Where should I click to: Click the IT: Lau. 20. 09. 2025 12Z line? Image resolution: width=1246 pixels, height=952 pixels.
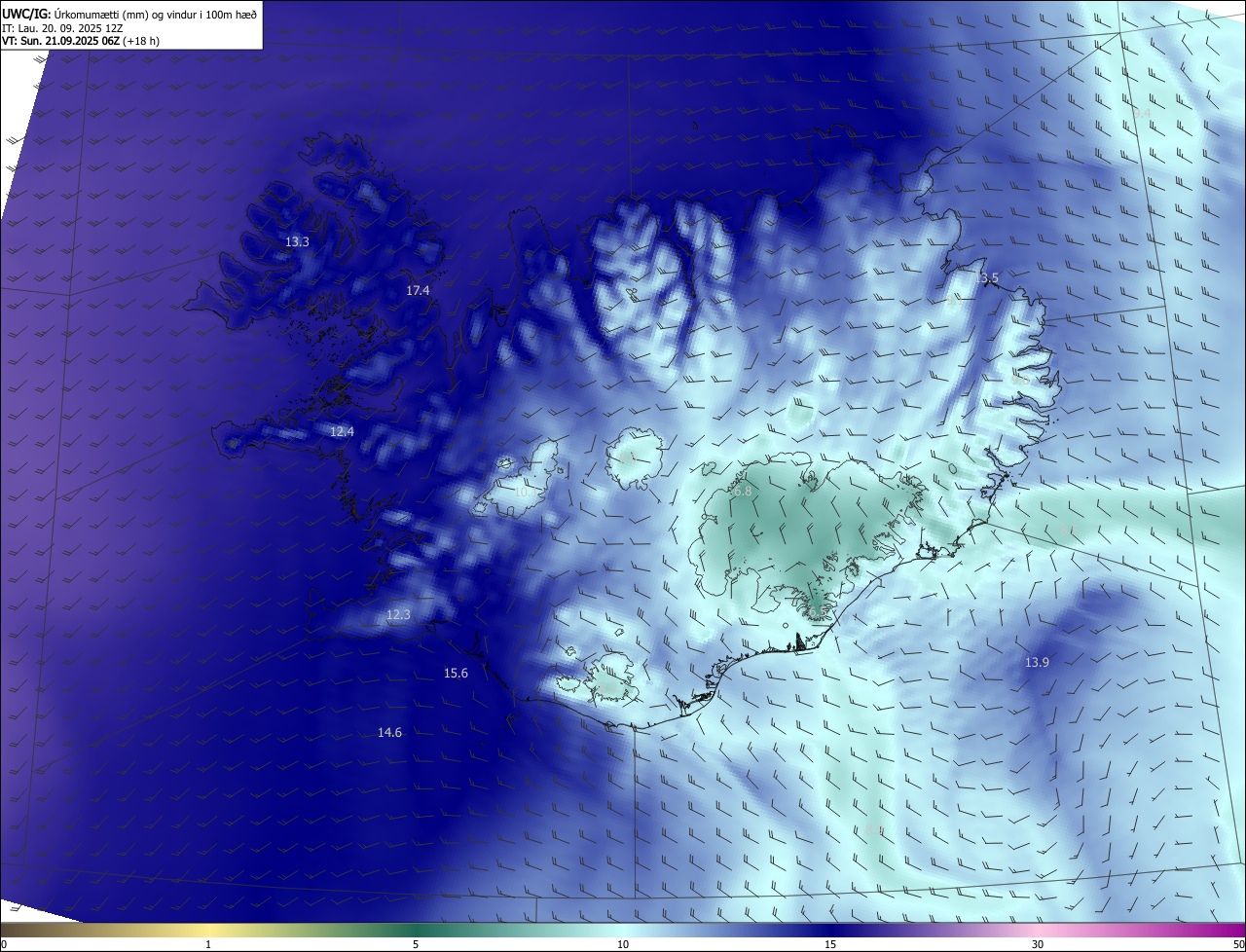pyautogui.click(x=61, y=28)
